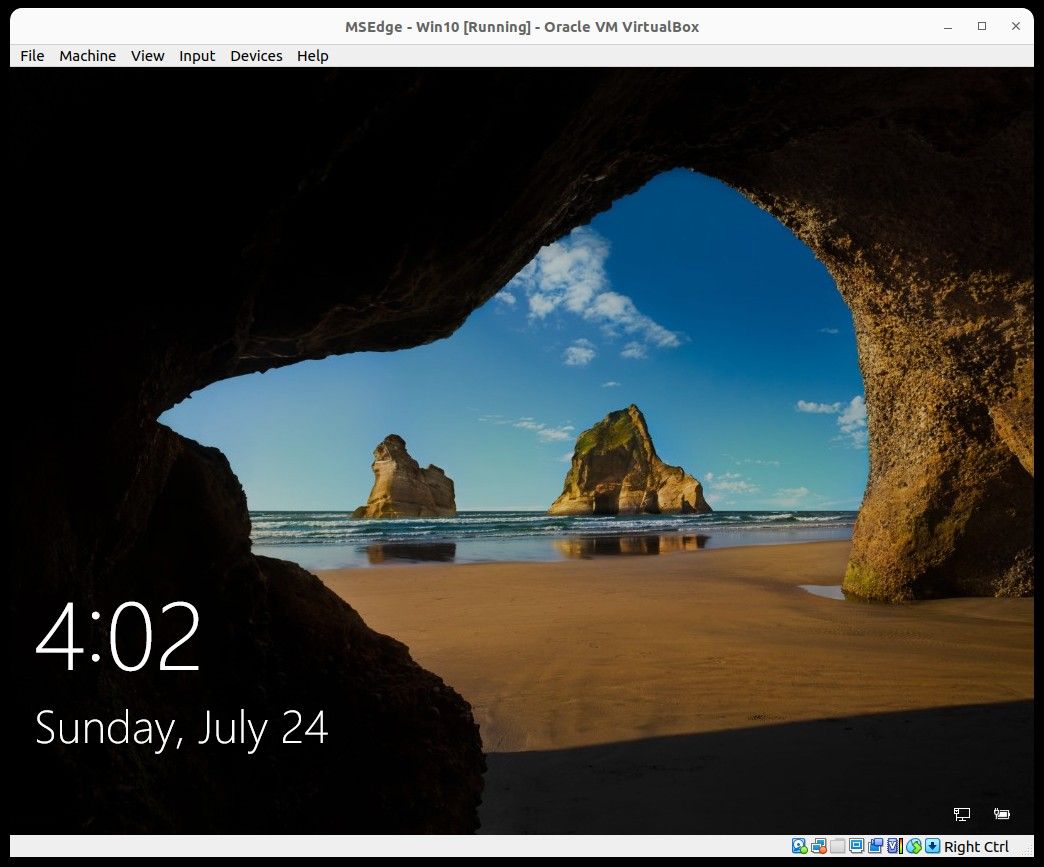The height and width of the screenshot is (867, 1044).
Task: Click the network adapters status icon
Action: [818, 846]
